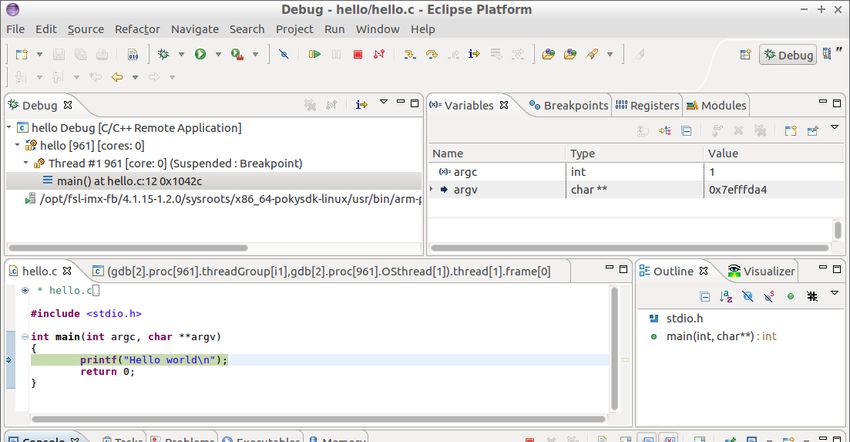Switch to the Debug perspective button
The image size is (850, 442).
788,55
